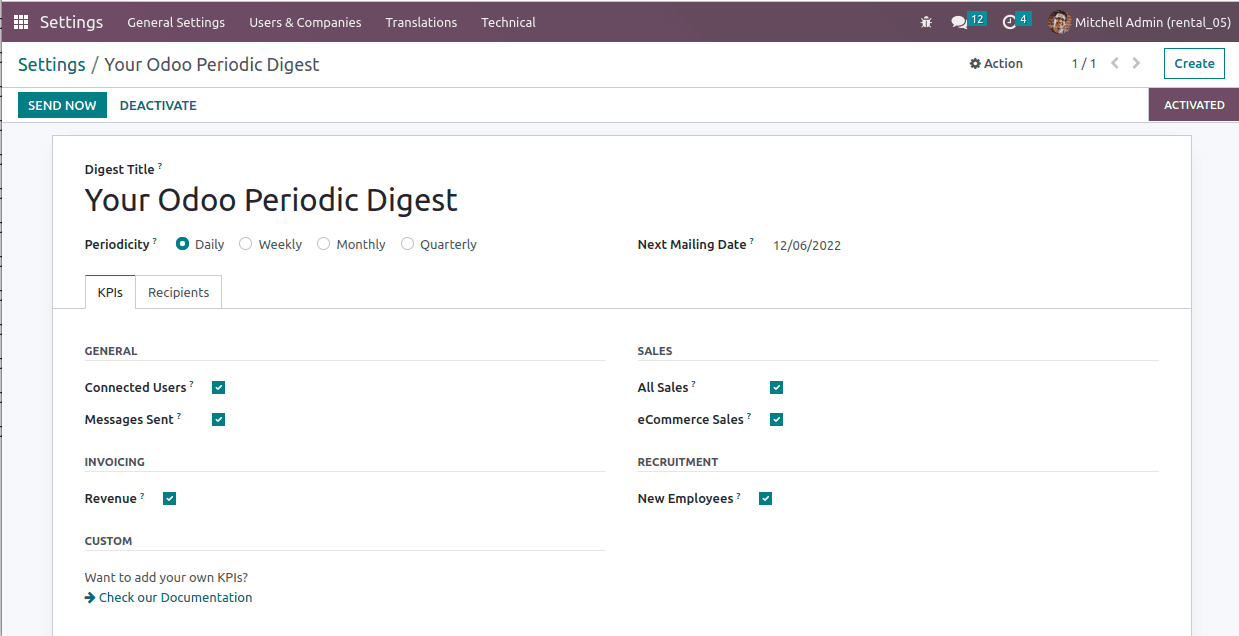This screenshot has width=1239, height=636.
Task: Toggle Revenue KPI checkbox
Action: (169, 499)
